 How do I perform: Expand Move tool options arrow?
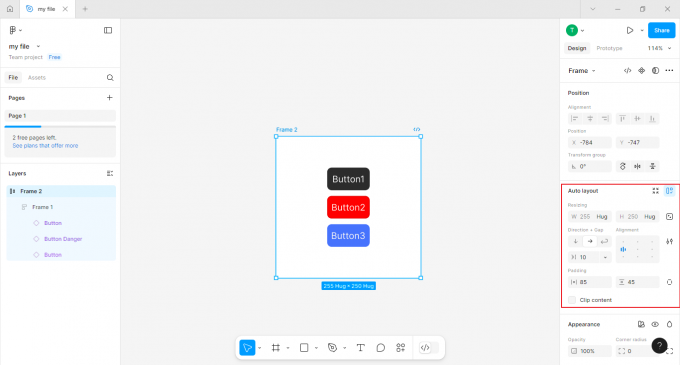click(x=259, y=348)
